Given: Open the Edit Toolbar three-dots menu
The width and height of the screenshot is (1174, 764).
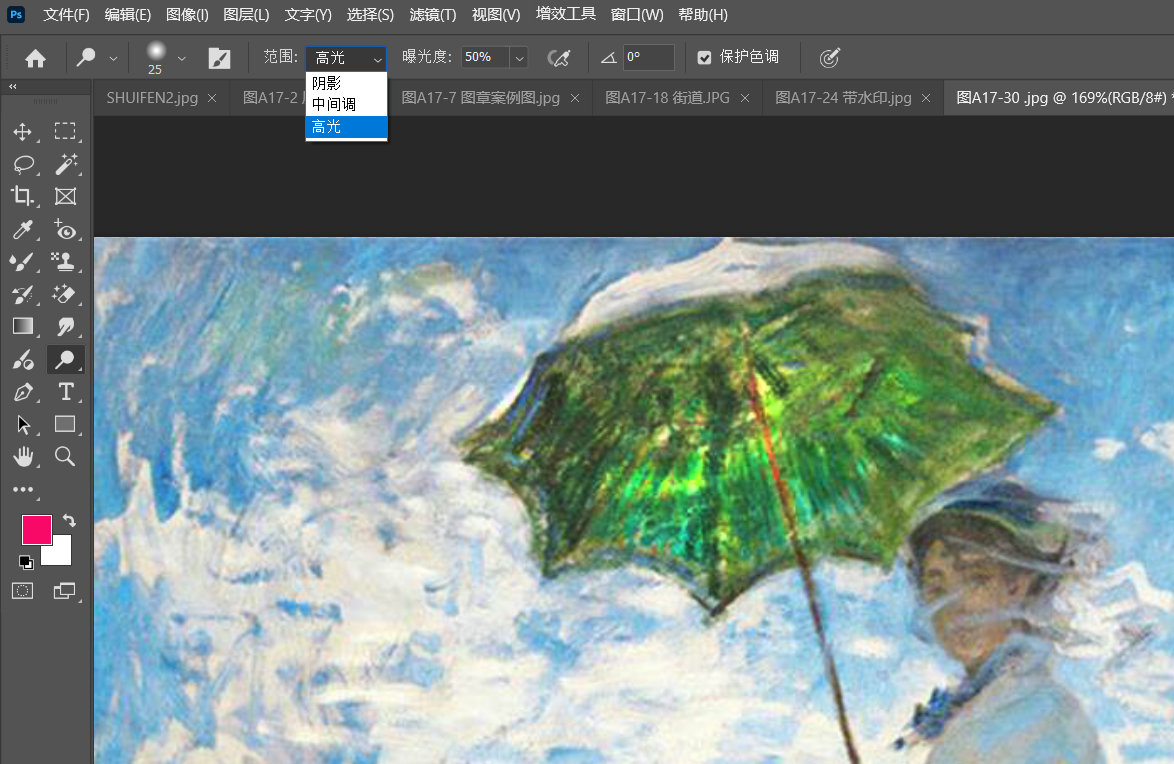Looking at the screenshot, I should (22, 489).
